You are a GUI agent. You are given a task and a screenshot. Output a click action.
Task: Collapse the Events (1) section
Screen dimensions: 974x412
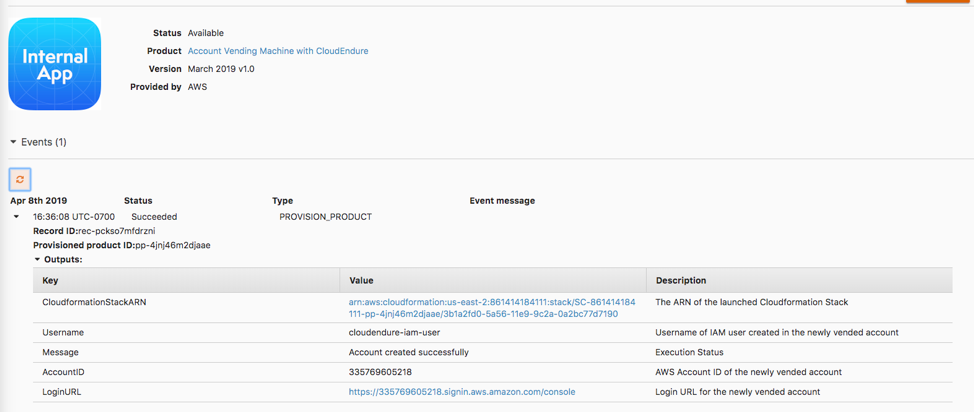[14, 142]
